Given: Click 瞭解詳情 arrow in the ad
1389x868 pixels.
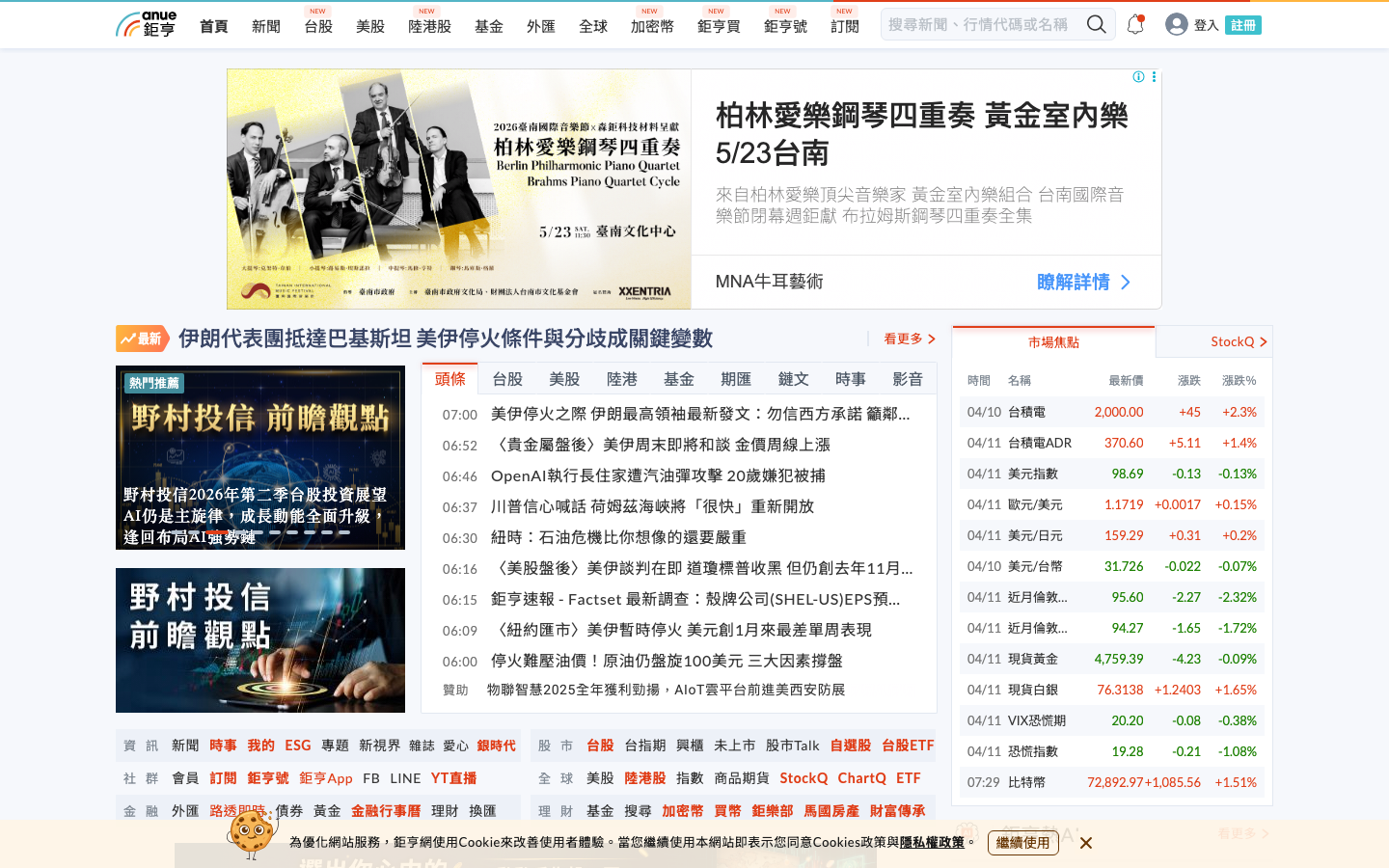Looking at the screenshot, I should 1084,282.
